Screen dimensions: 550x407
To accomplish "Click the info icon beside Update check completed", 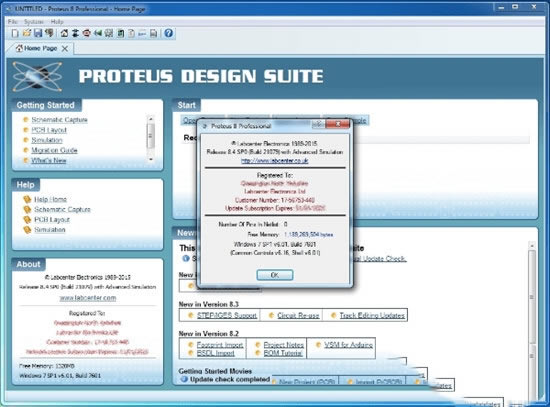I will click(x=184, y=379).
